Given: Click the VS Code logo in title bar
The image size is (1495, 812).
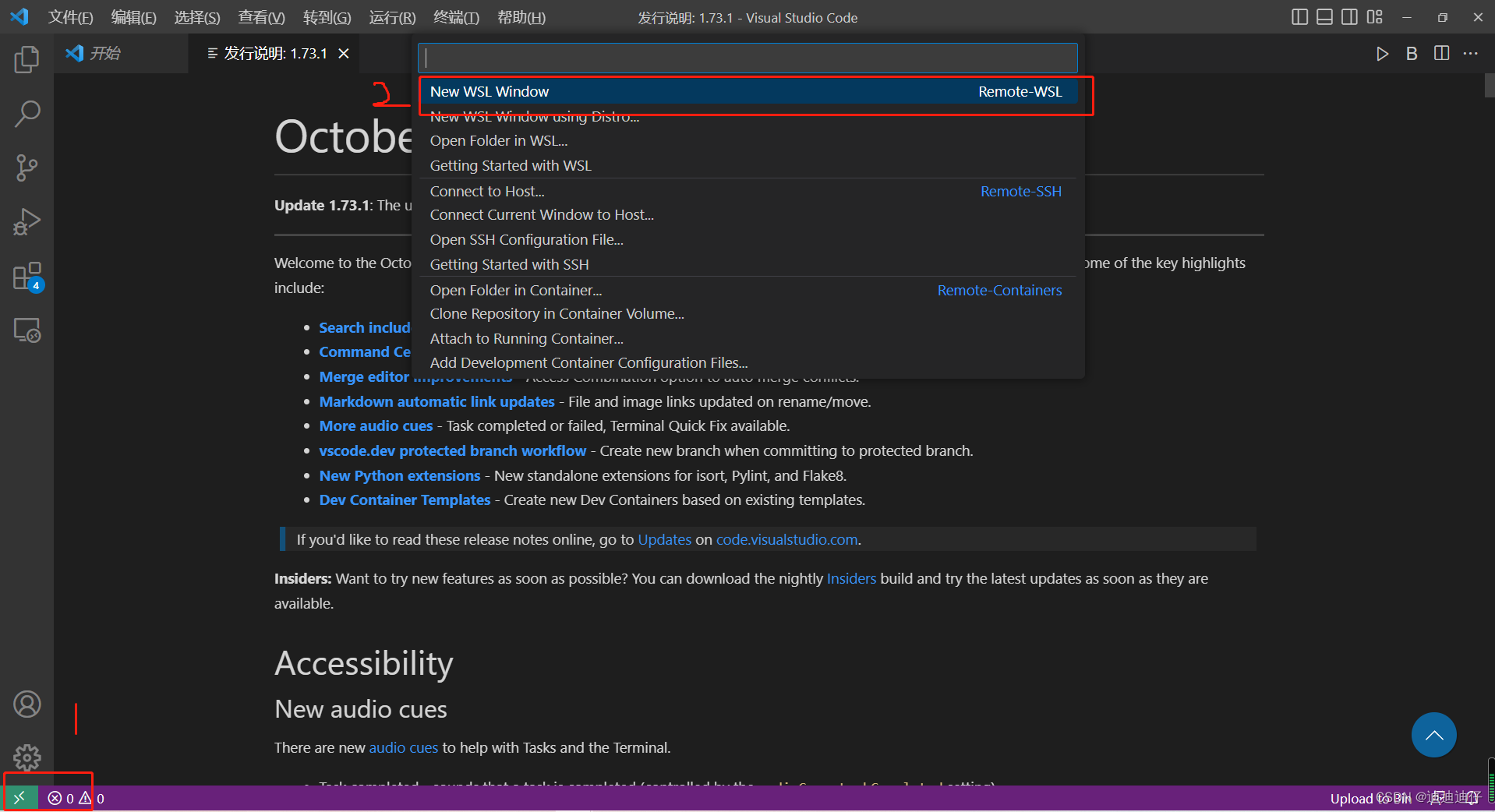Looking at the screenshot, I should tap(19, 16).
